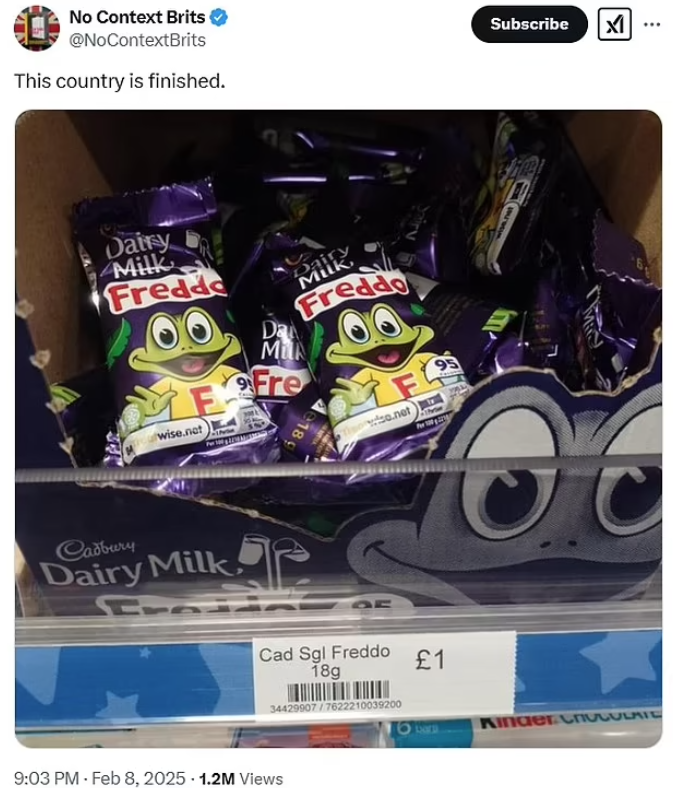The width and height of the screenshot is (673, 788).
Task: Click the 9:03 PM timestamp
Action: [x=46, y=778]
